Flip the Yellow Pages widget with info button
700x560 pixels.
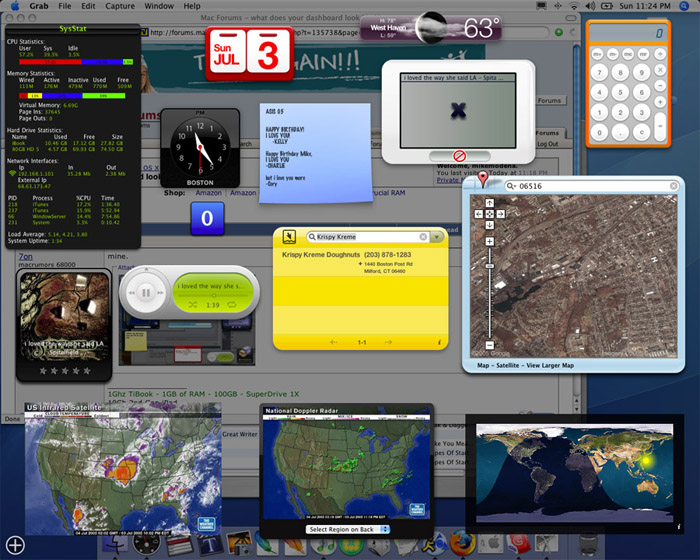(439, 342)
